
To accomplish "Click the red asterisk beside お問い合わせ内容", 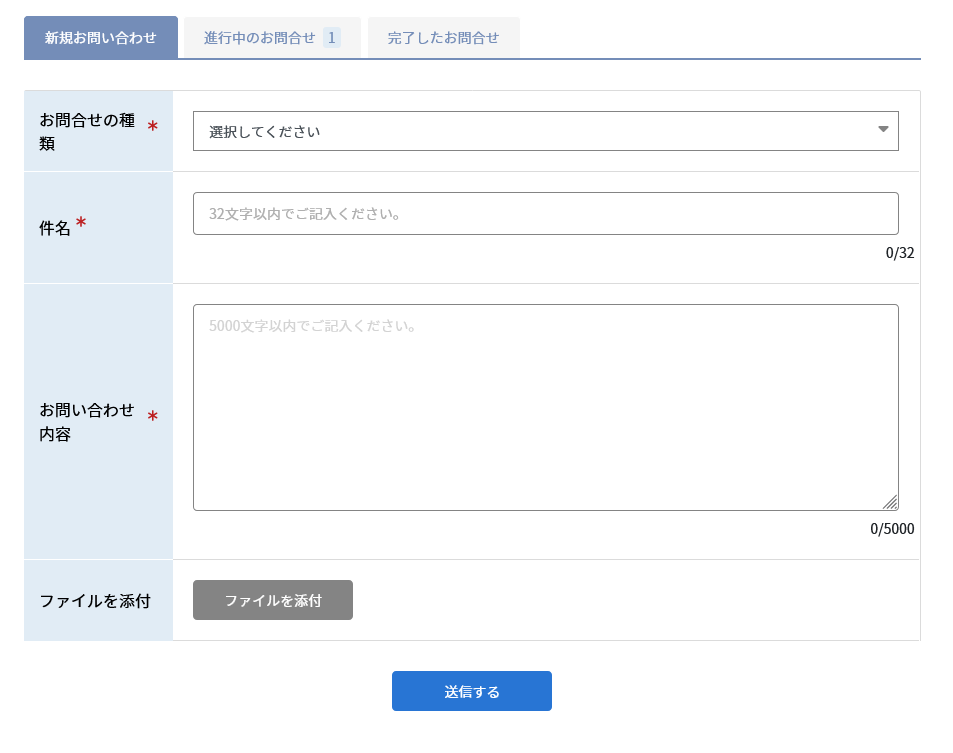I will coord(153,416).
